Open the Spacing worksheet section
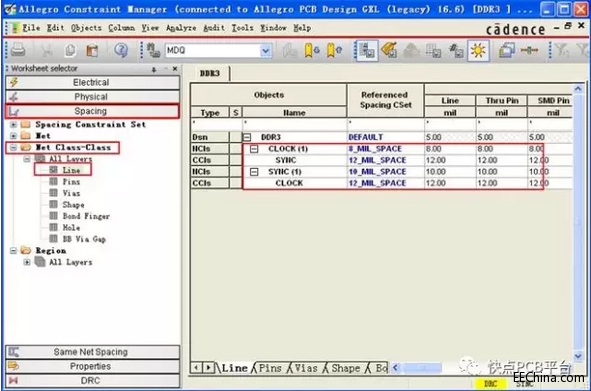Viewport: 591px width, 391px height. 92,111
